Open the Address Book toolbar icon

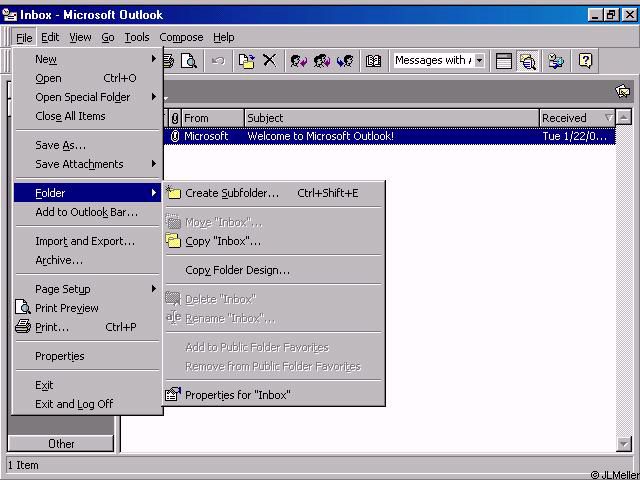coord(373,61)
